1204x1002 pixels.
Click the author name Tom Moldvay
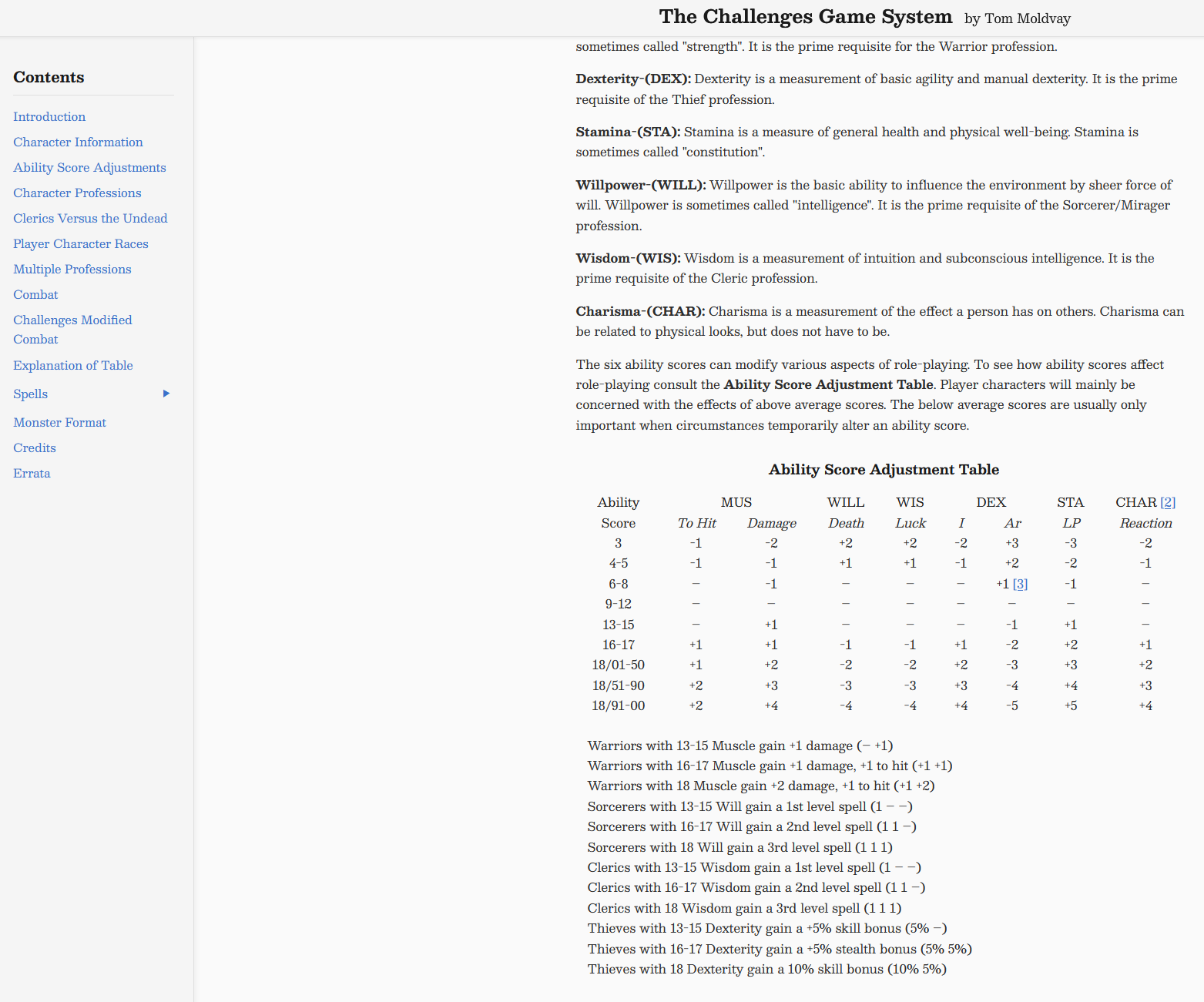1028,18
